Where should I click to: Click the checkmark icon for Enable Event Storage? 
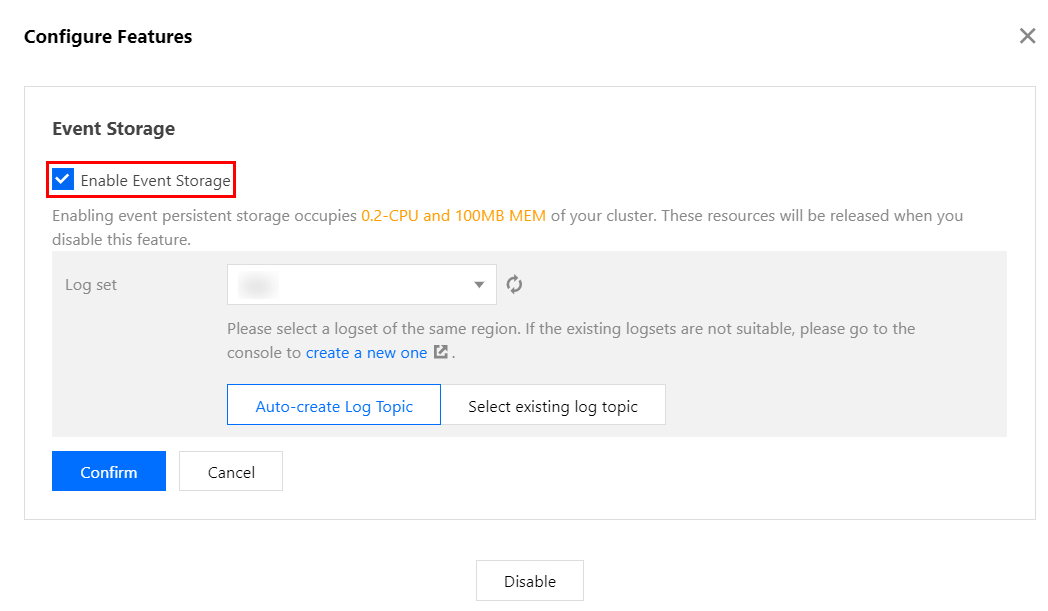(x=63, y=180)
